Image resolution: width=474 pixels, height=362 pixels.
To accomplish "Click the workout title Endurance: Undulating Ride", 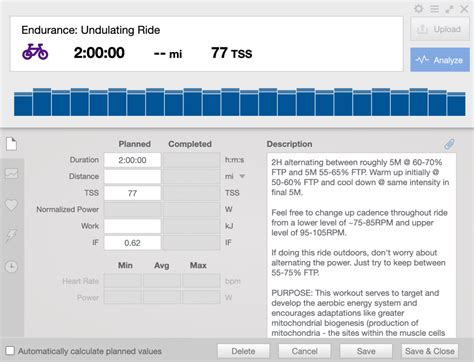I will [91, 30].
